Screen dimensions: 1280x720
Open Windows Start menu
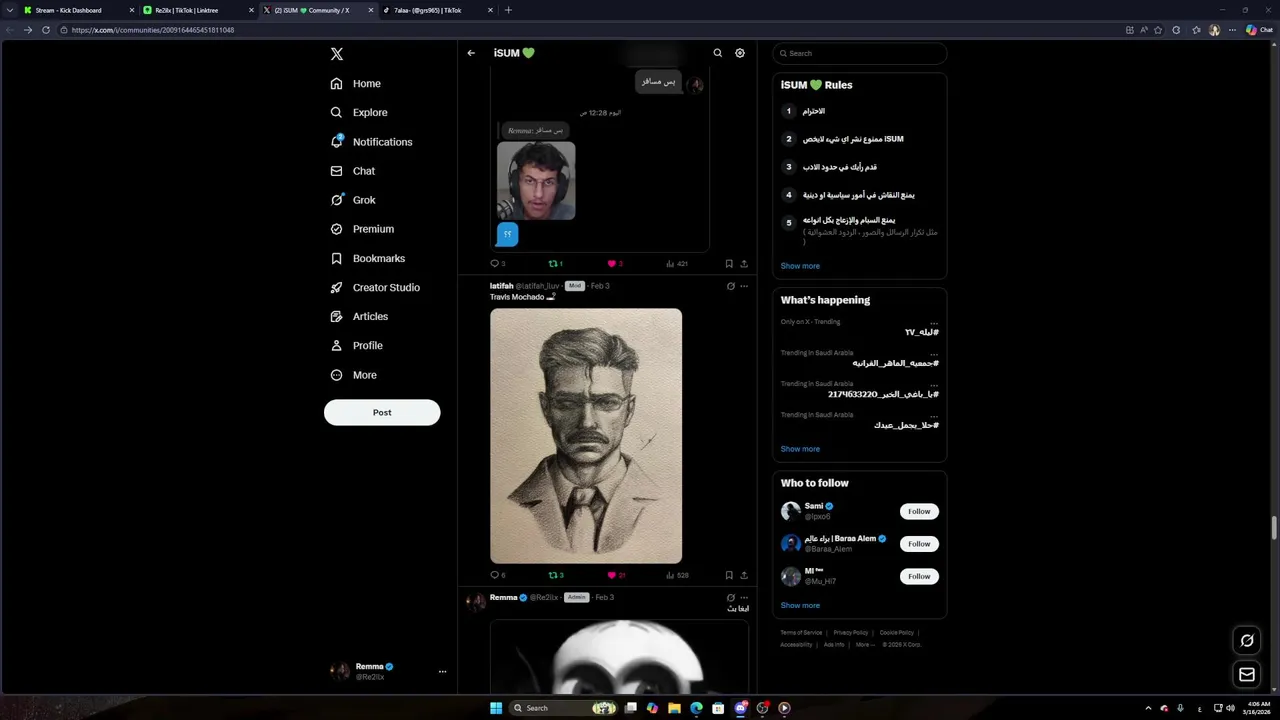coord(496,708)
